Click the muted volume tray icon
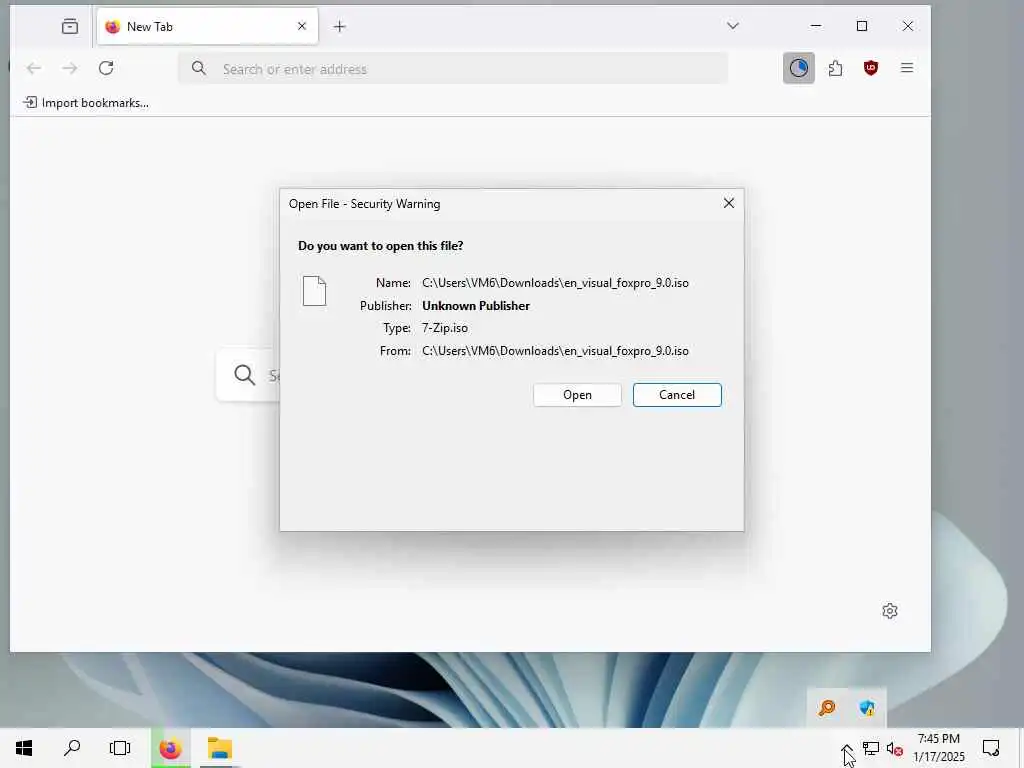Viewport: 1024px width, 768px height. [x=895, y=749]
